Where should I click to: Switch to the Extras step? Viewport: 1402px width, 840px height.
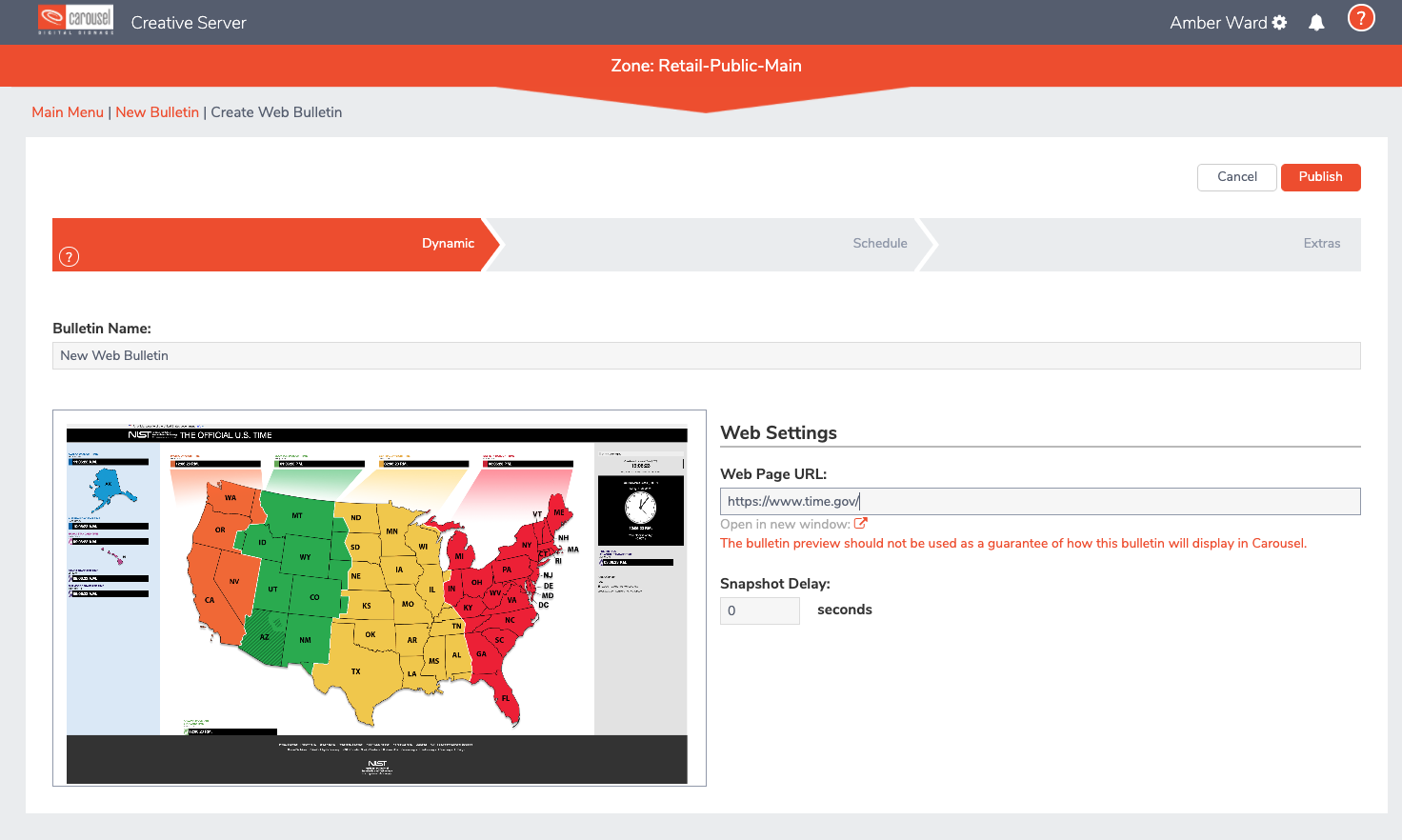[1321, 243]
